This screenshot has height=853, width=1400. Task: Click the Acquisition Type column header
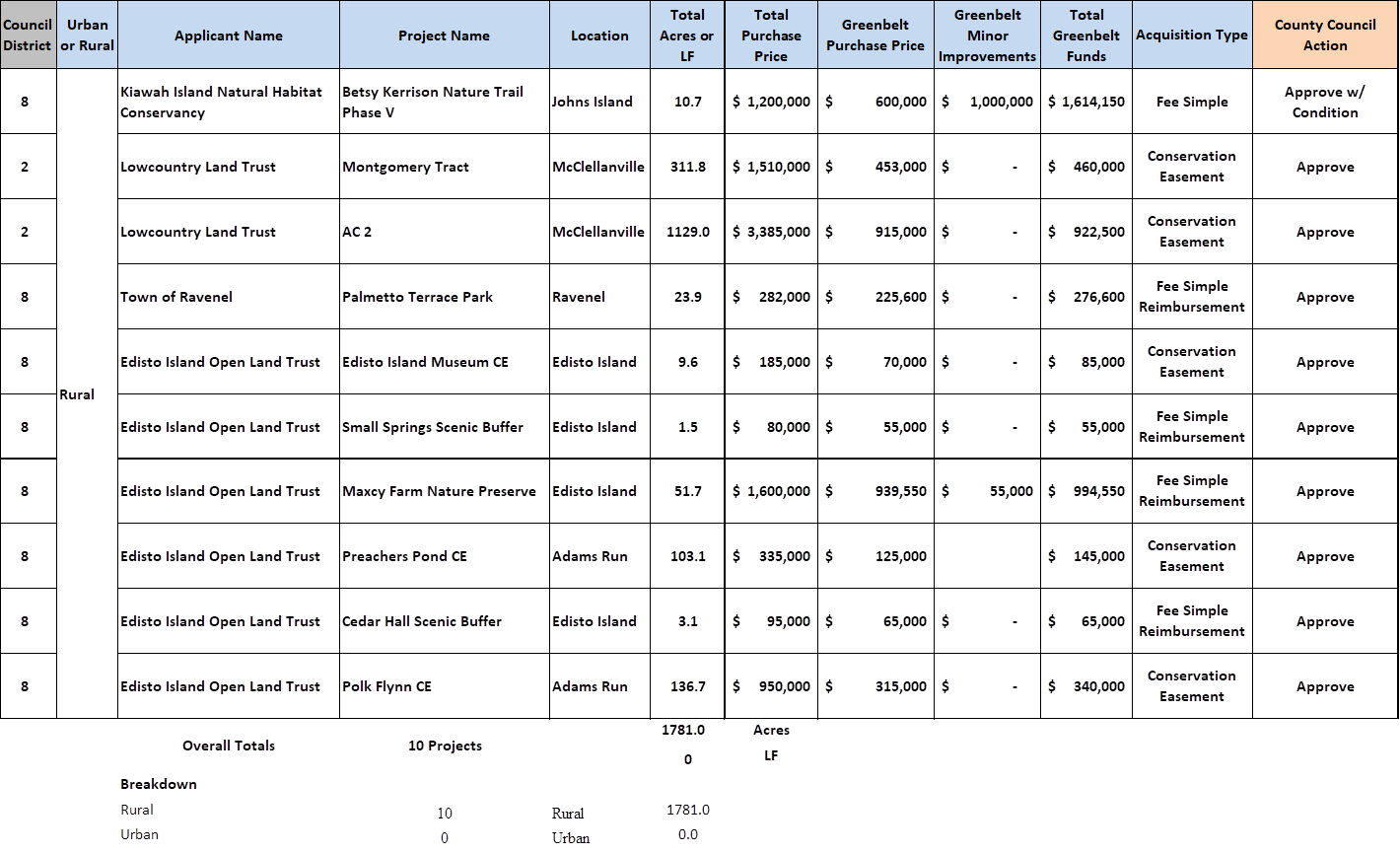1191,36
